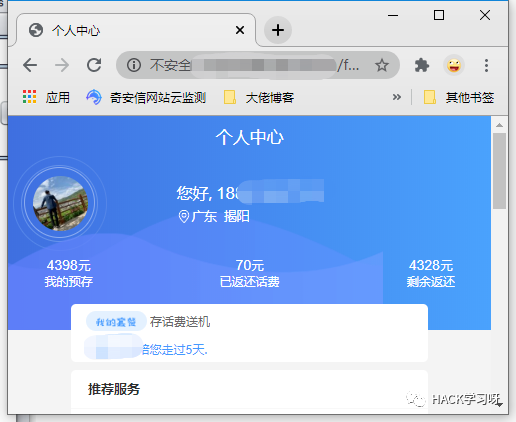Image resolution: width=516 pixels, height=422 pixels.
Task: Select the 个人中心 browser tab
Action: coord(136,30)
